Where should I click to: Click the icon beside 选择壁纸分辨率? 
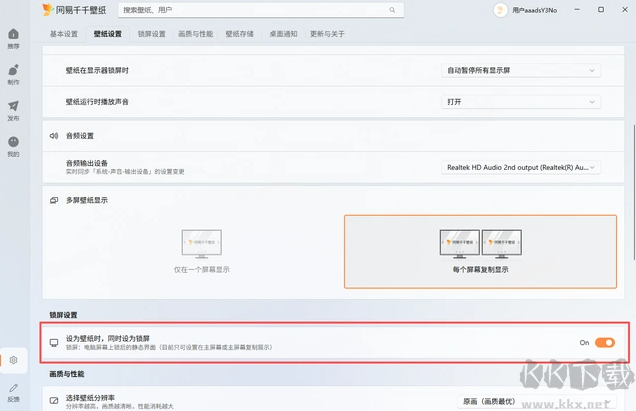54,401
